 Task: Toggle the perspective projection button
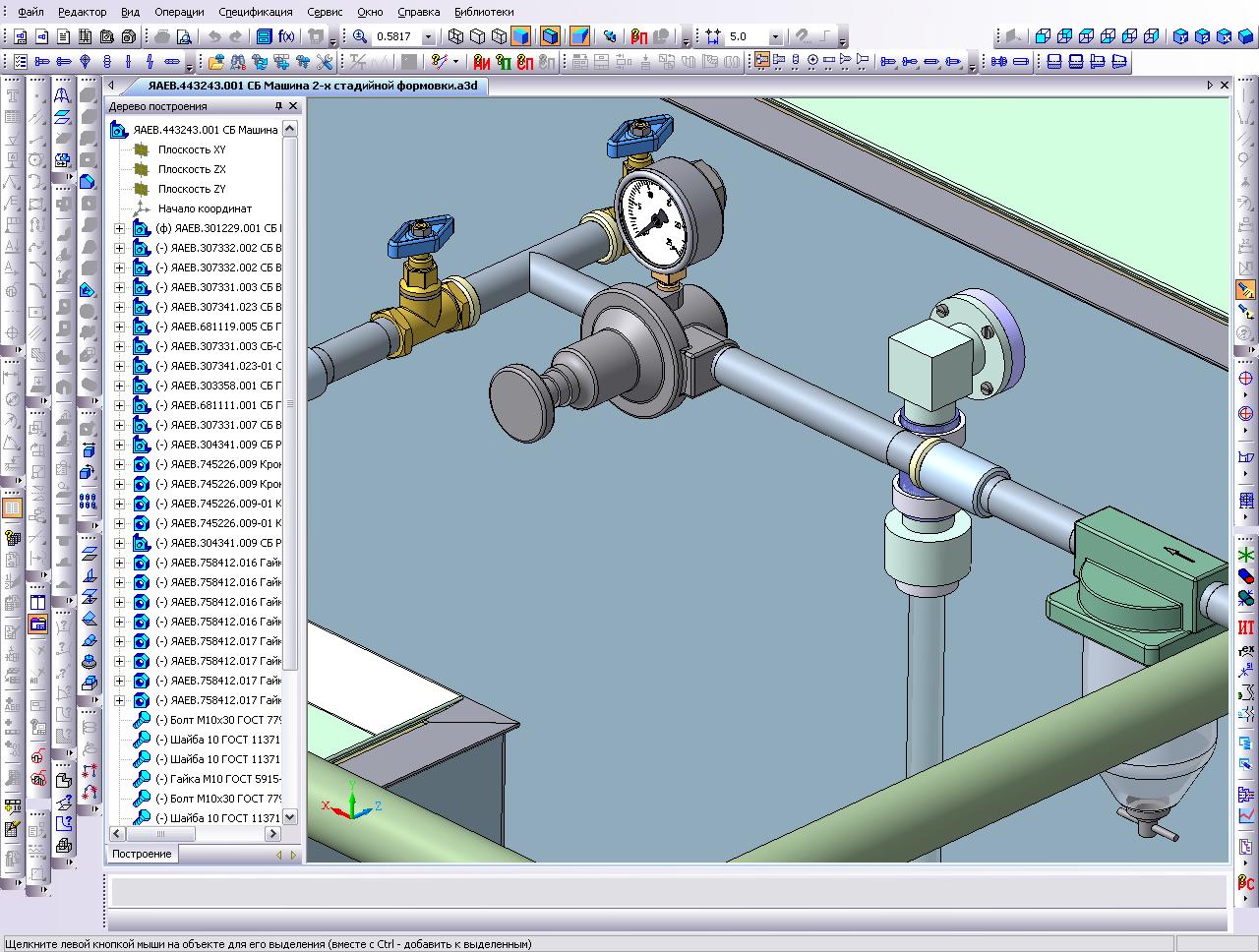click(x=579, y=37)
